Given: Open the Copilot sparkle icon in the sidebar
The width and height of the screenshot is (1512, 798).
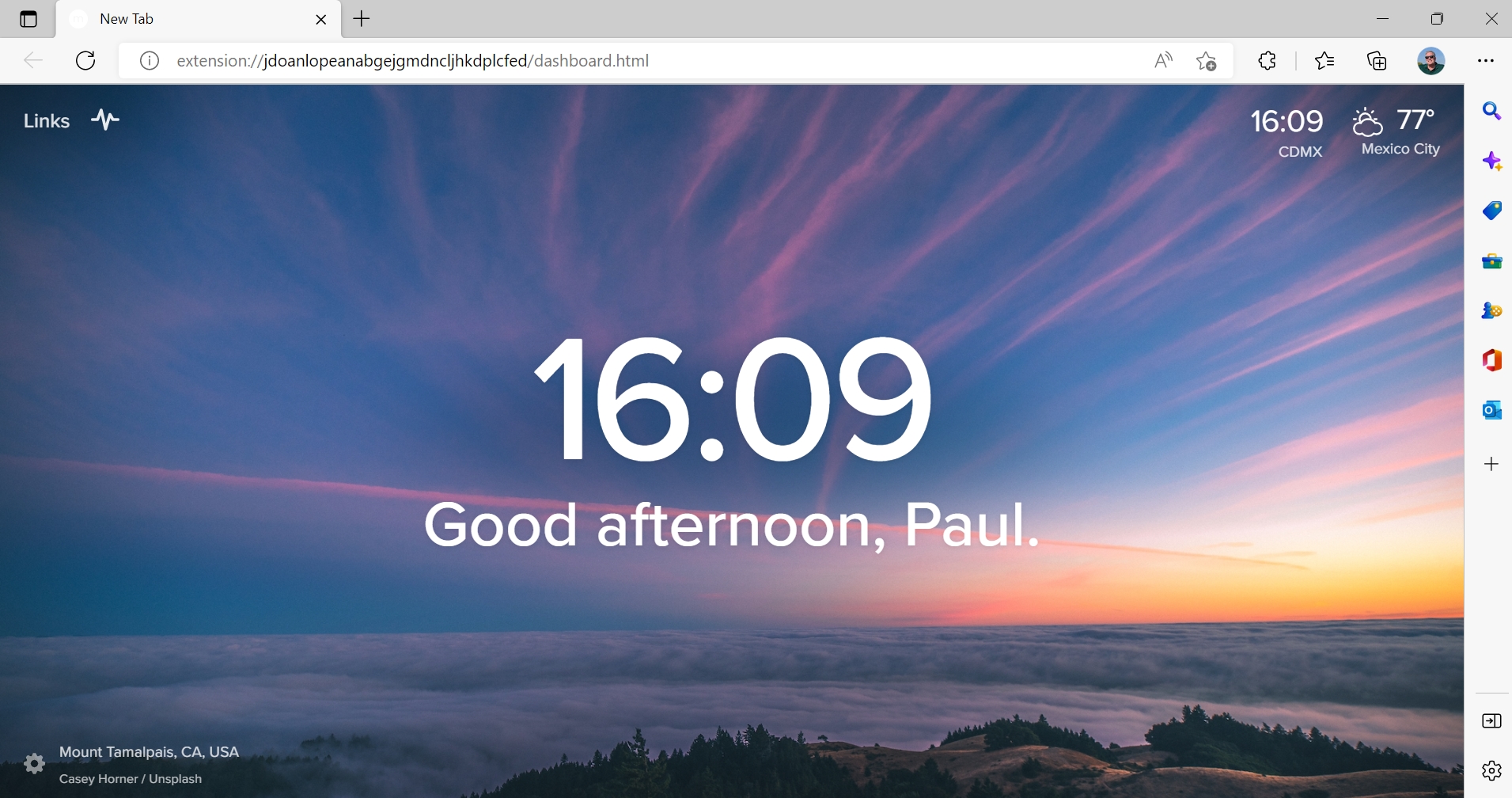Looking at the screenshot, I should [x=1491, y=161].
